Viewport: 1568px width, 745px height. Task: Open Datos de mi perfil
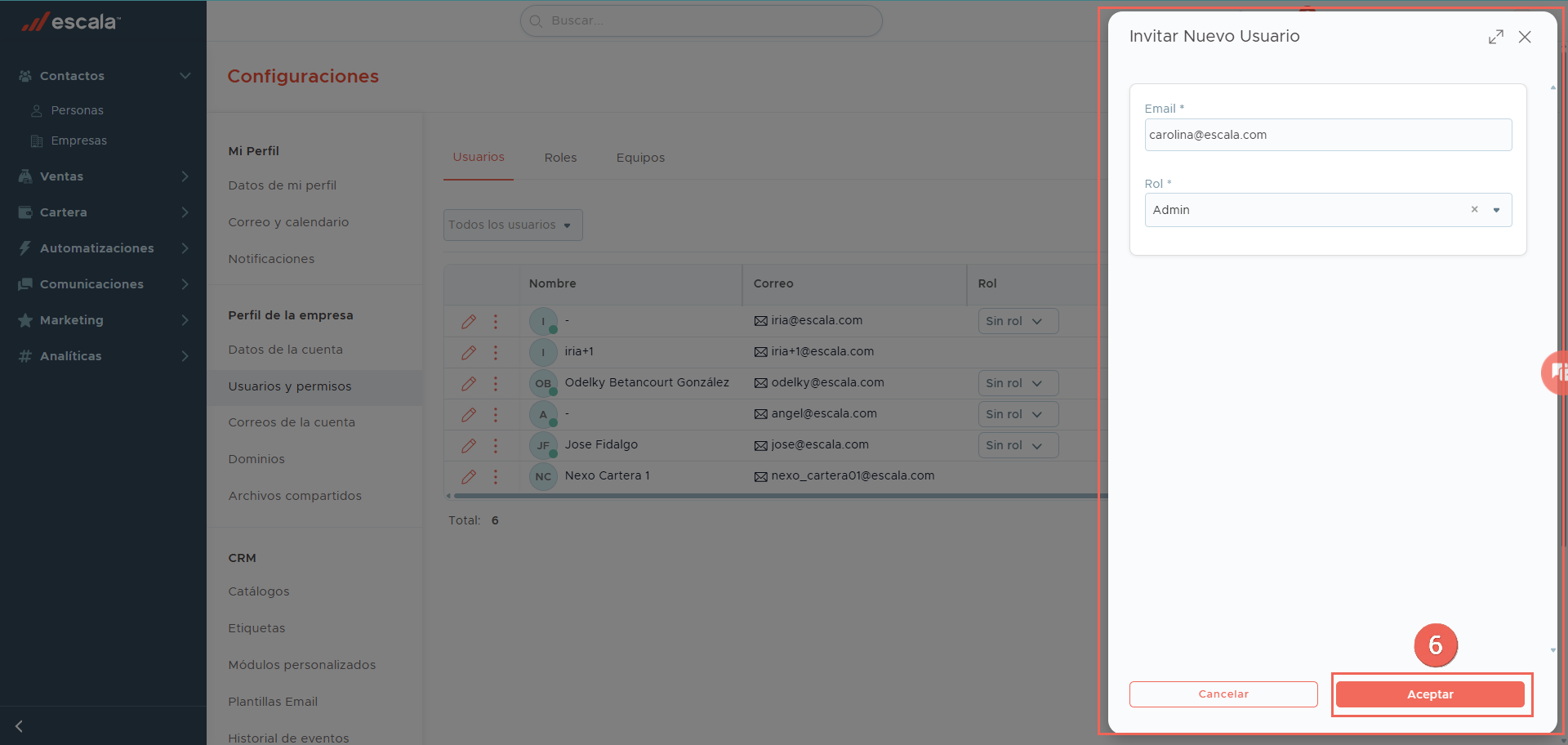[x=283, y=185]
